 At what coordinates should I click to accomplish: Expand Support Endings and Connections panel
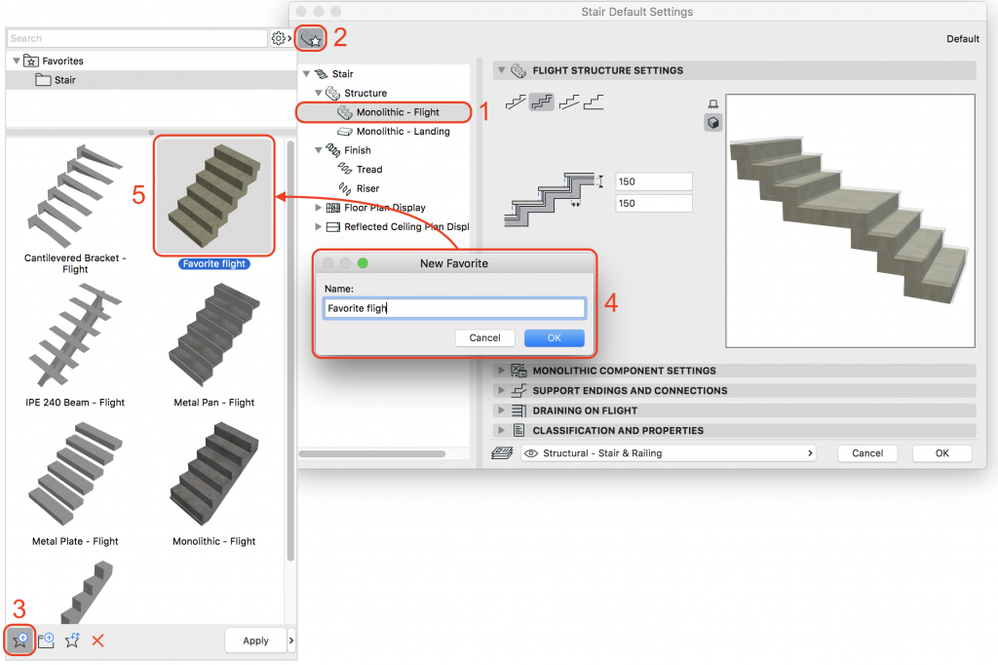(502, 390)
